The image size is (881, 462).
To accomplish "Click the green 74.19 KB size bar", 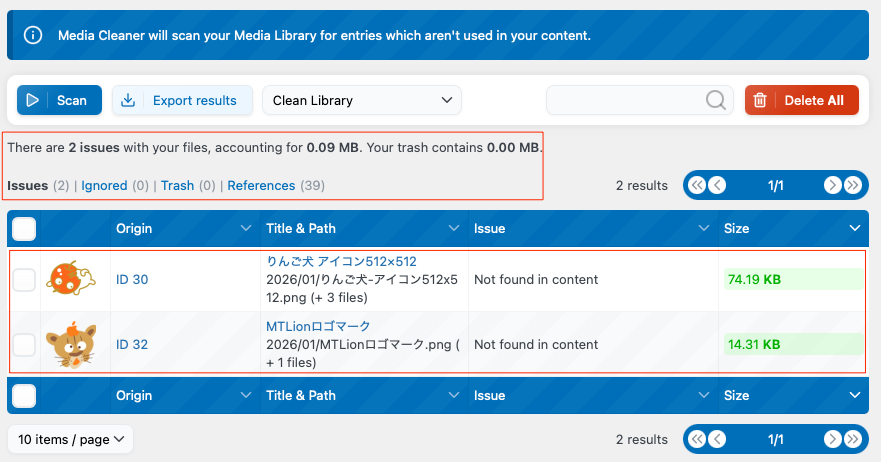I will point(792,280).
